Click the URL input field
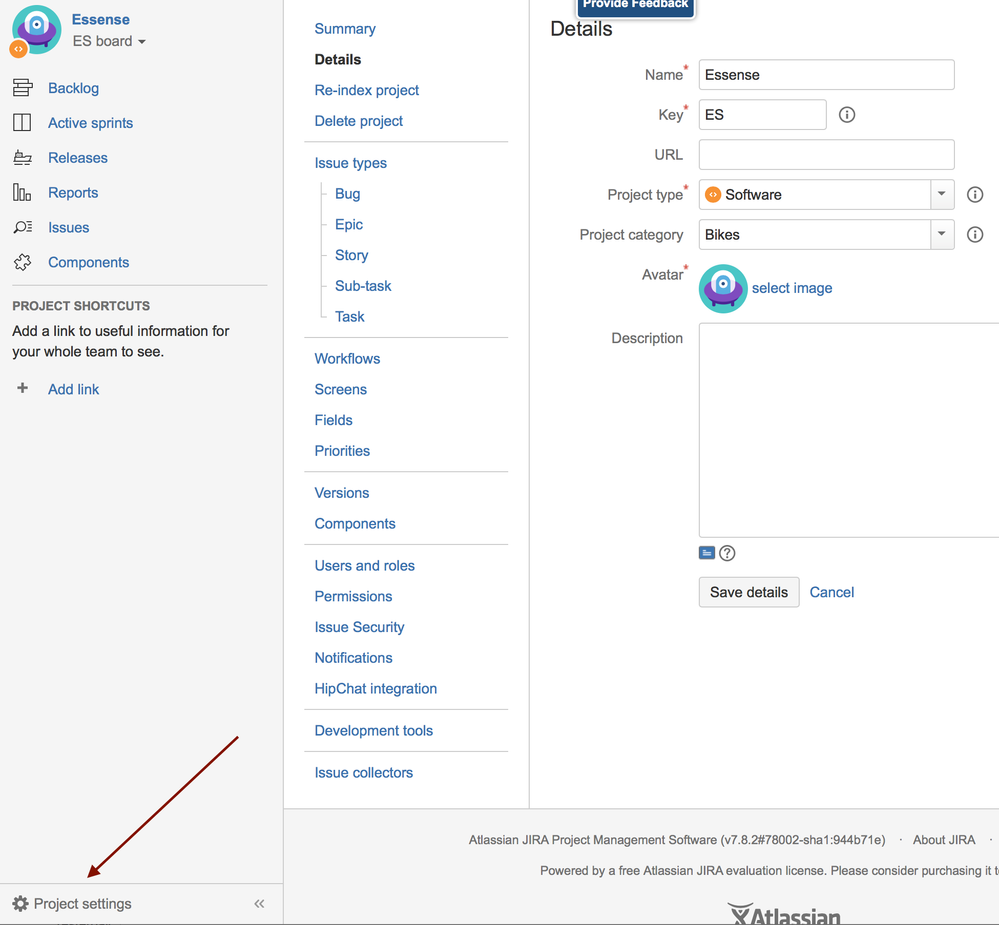 click(x=826, y=155)
